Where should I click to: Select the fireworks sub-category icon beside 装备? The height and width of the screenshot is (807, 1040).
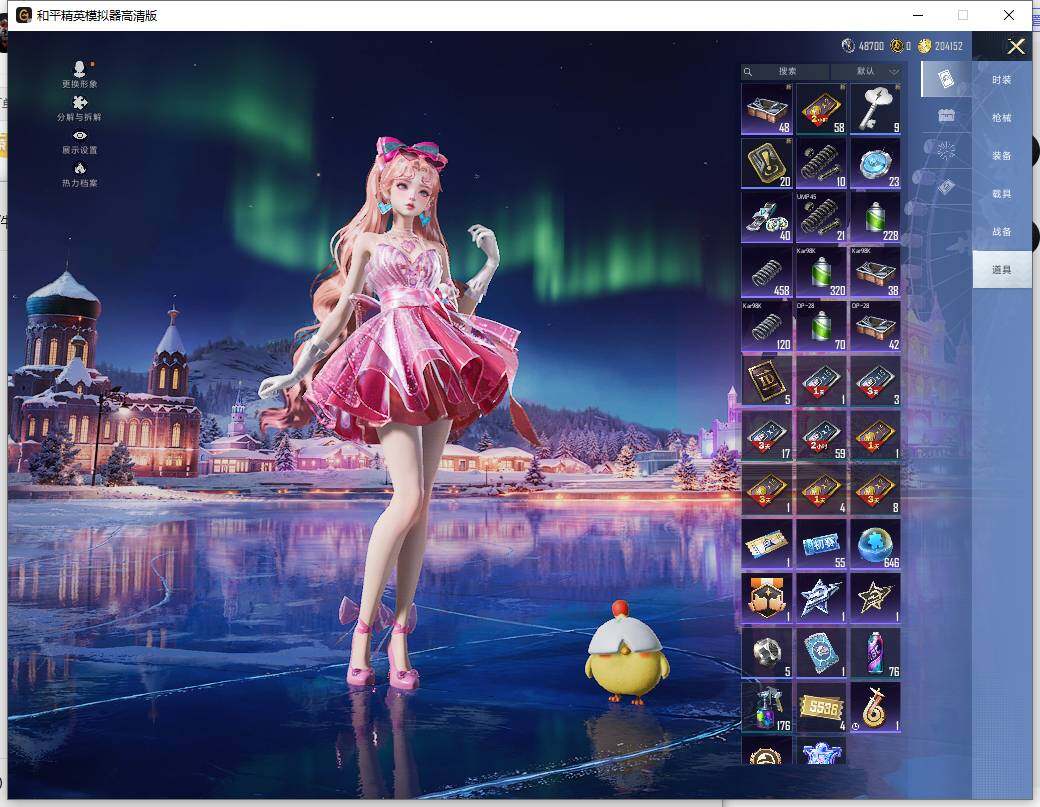pyautogui.click(x=946, y=151)
